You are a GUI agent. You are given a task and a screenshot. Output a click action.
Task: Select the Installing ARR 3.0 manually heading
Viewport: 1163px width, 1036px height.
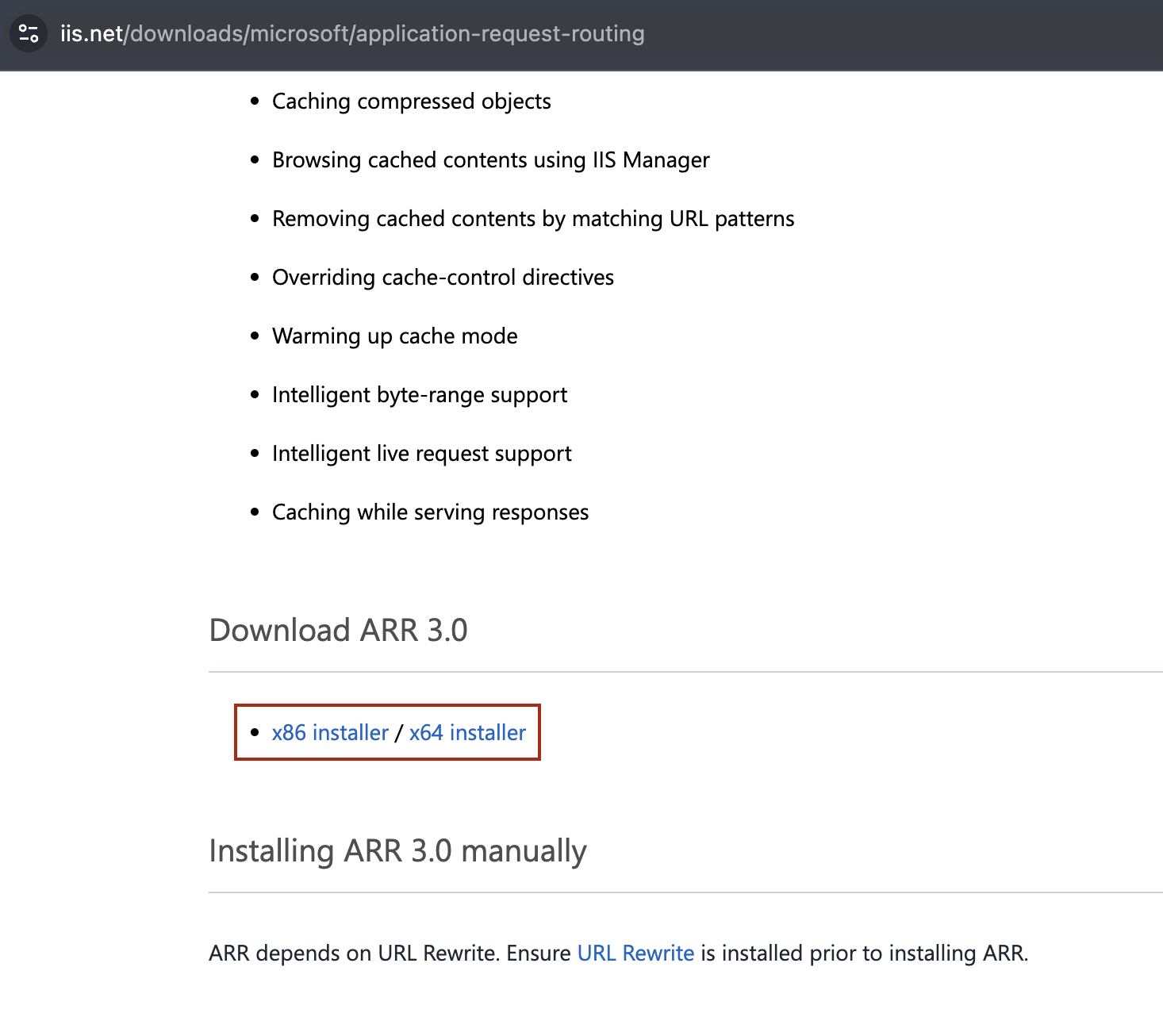(x=397, y=850)
